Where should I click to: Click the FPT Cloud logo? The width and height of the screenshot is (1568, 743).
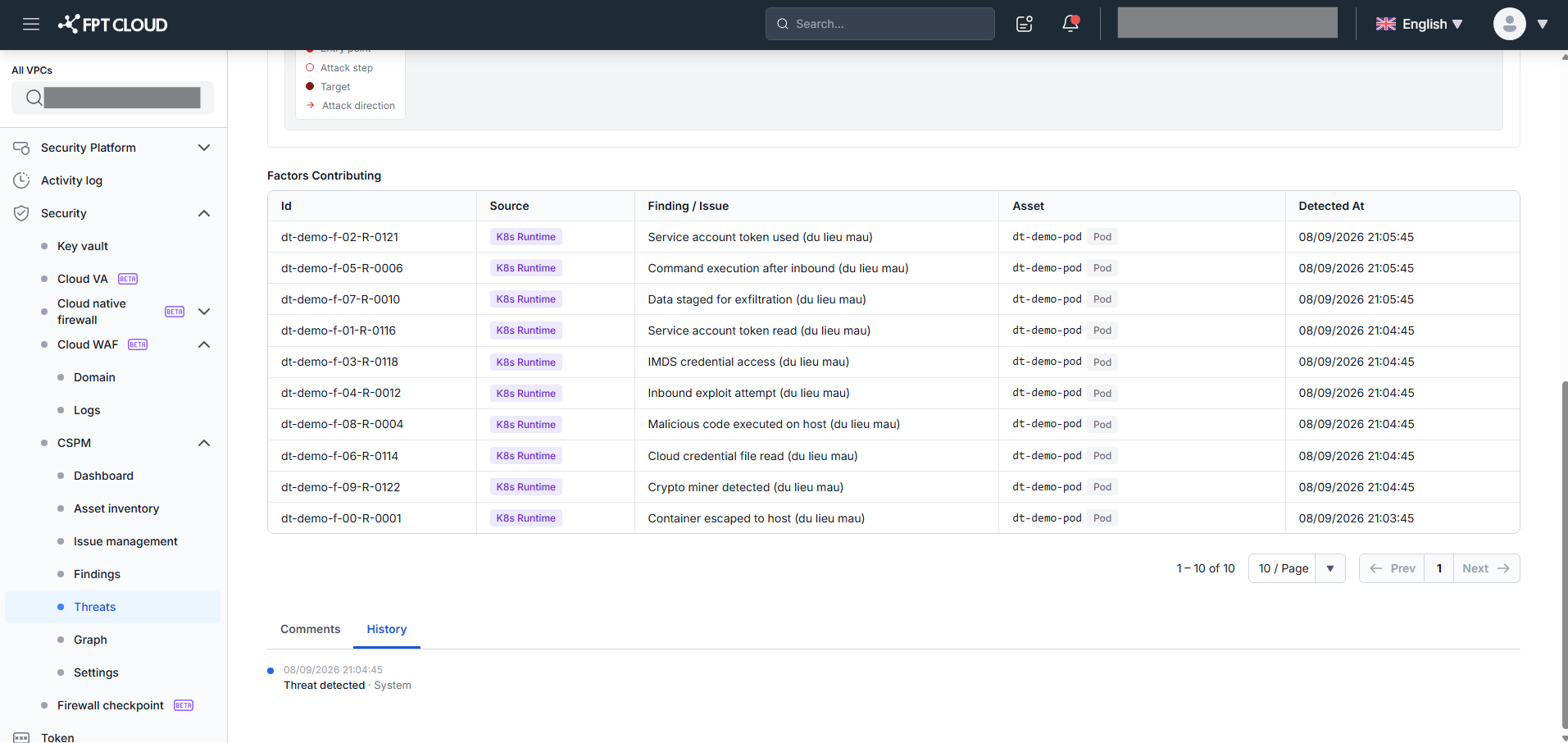[x=112, y=24]
